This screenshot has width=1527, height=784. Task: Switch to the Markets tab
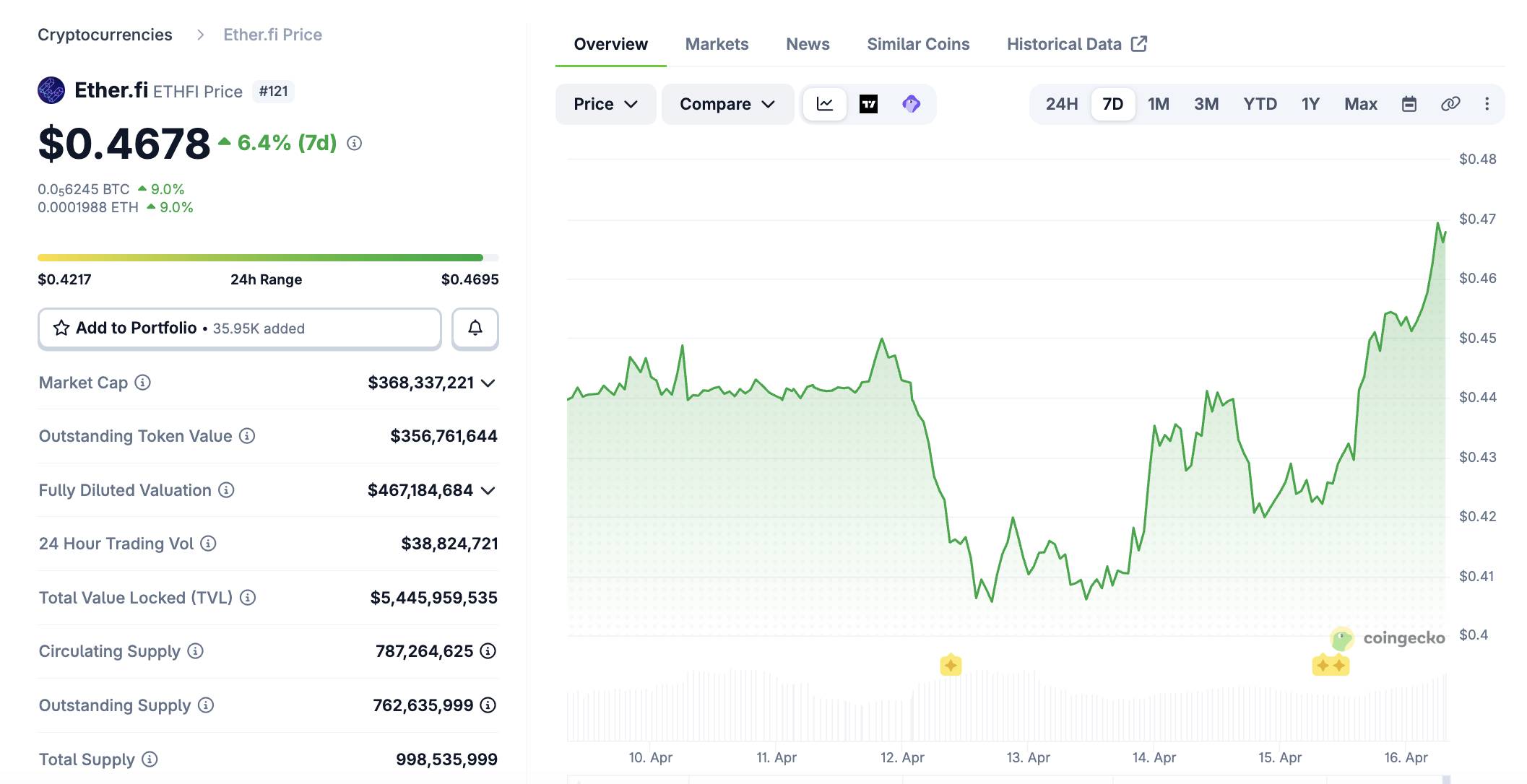point(716,44)
